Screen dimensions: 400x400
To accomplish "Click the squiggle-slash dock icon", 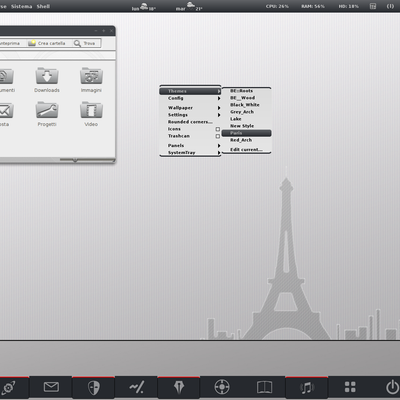I will click(136, 388).
